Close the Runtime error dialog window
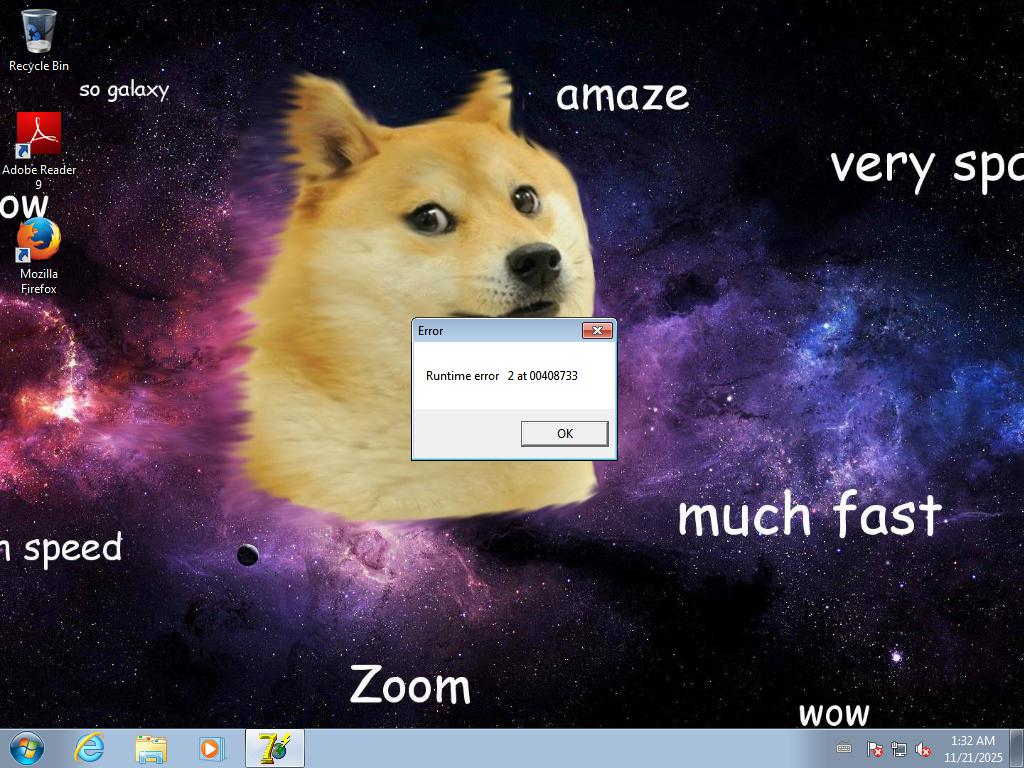 pos(597,331)
